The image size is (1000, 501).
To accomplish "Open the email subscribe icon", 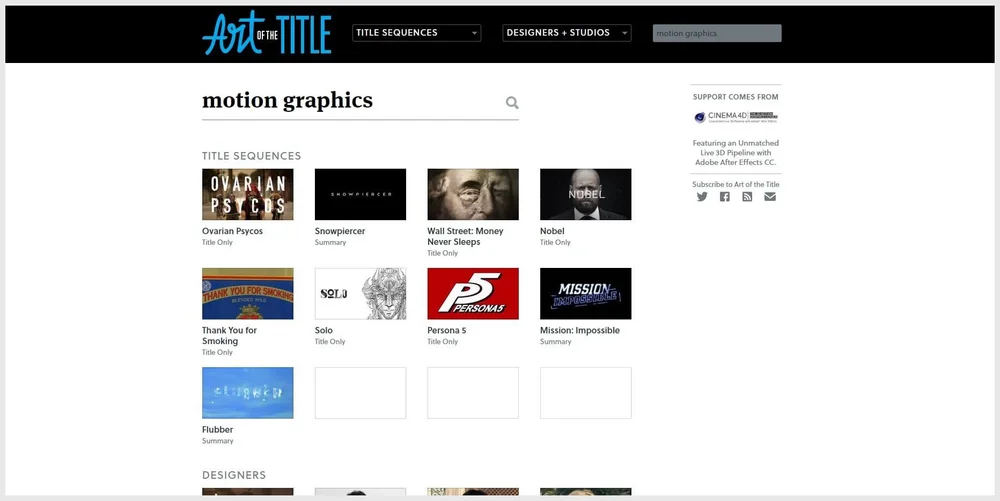I will (x=770, y=196).
